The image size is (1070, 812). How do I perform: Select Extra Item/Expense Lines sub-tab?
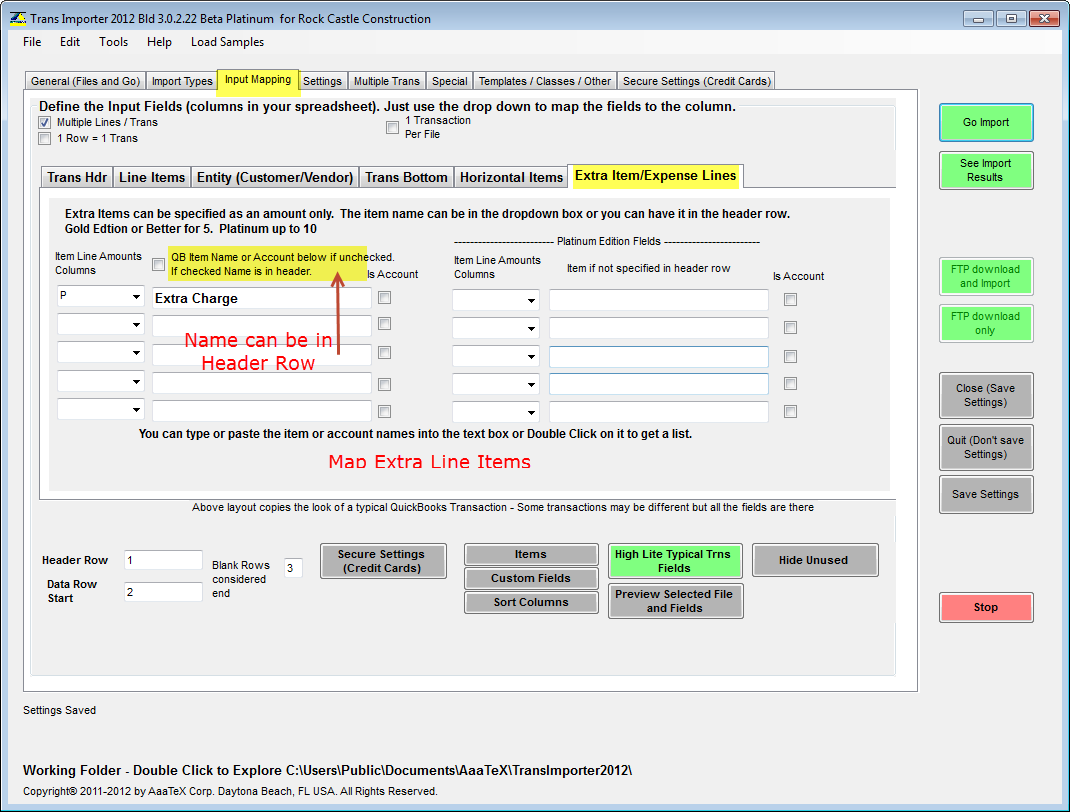tap(656, 176)
